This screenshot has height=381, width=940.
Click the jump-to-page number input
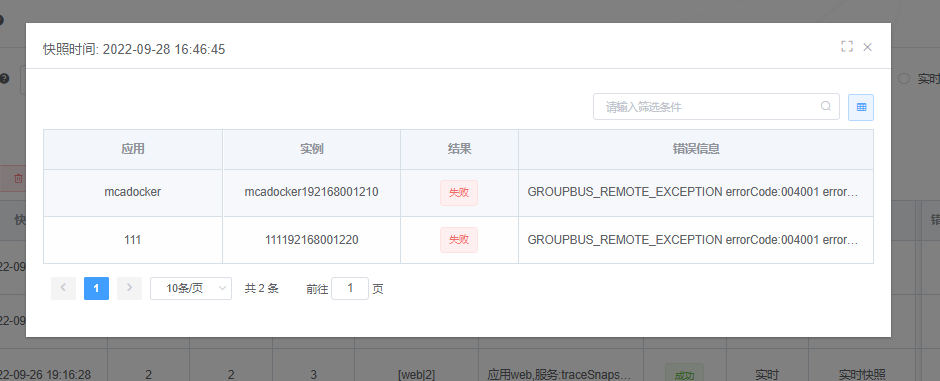pyautogui.click(x=350, y=288)
